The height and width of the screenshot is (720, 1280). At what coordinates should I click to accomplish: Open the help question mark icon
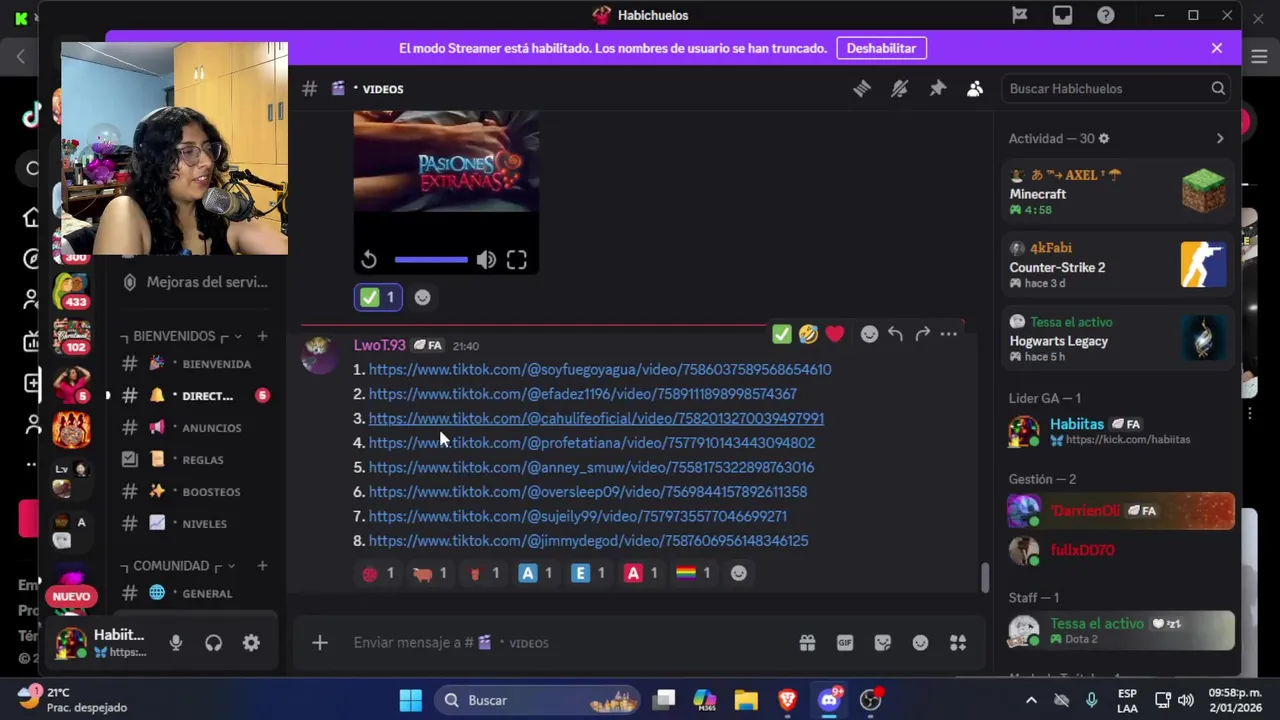pyautogui.click(x=1105, y=15)
